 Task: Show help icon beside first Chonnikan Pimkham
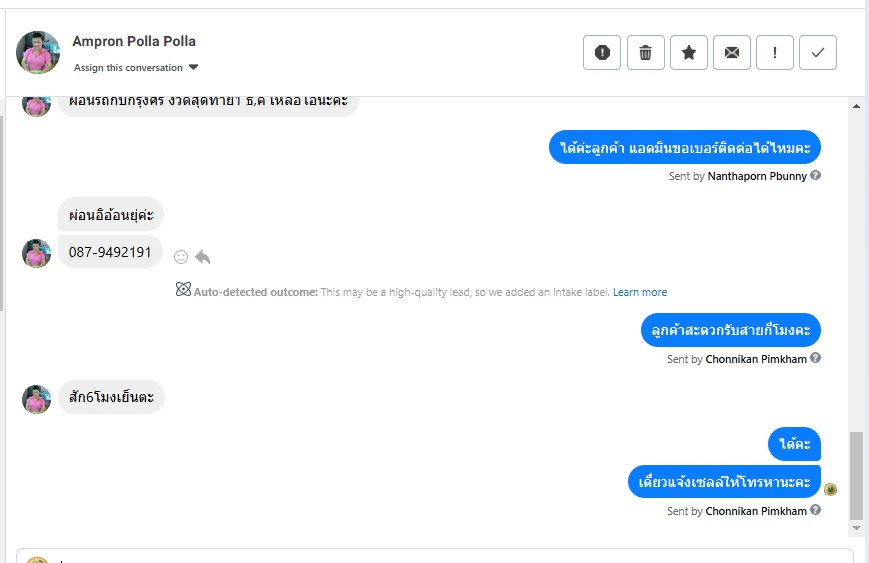click(x=816, y=359)
